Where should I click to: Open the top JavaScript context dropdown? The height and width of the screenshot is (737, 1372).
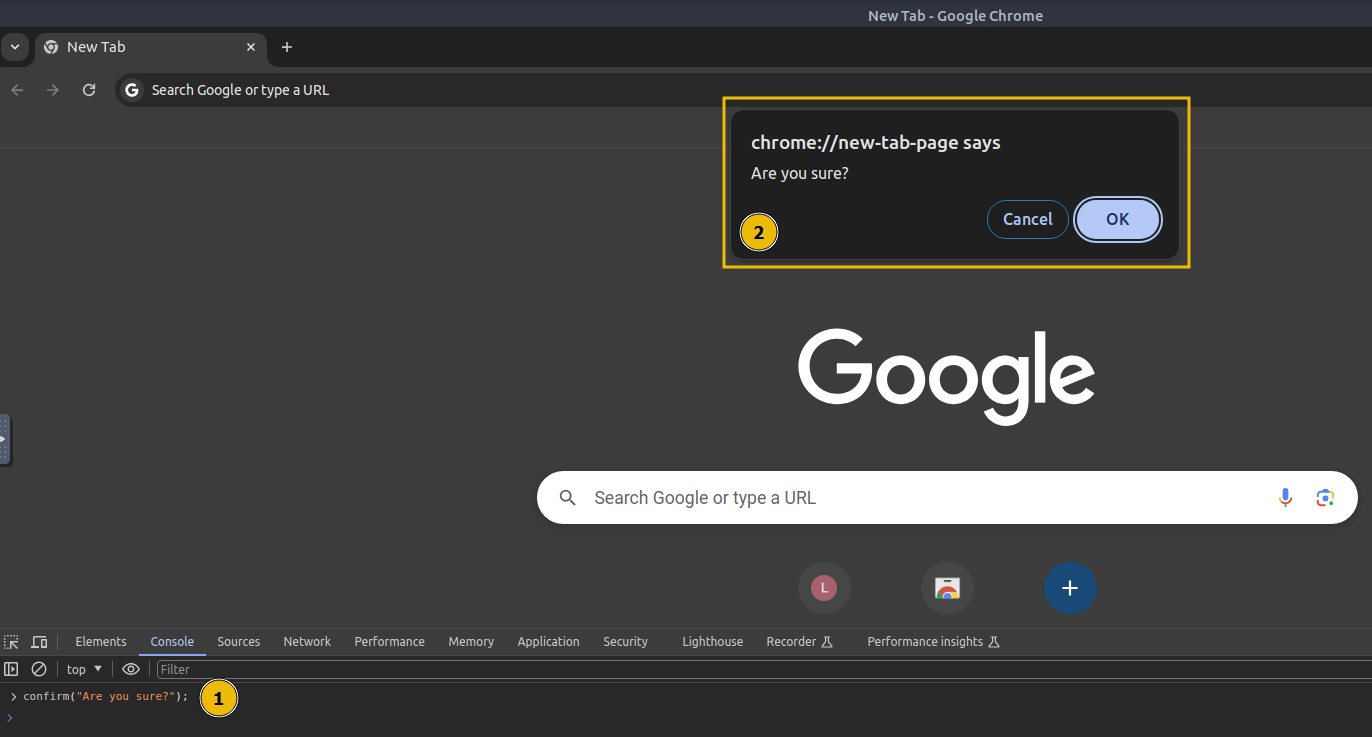[84, 669]
